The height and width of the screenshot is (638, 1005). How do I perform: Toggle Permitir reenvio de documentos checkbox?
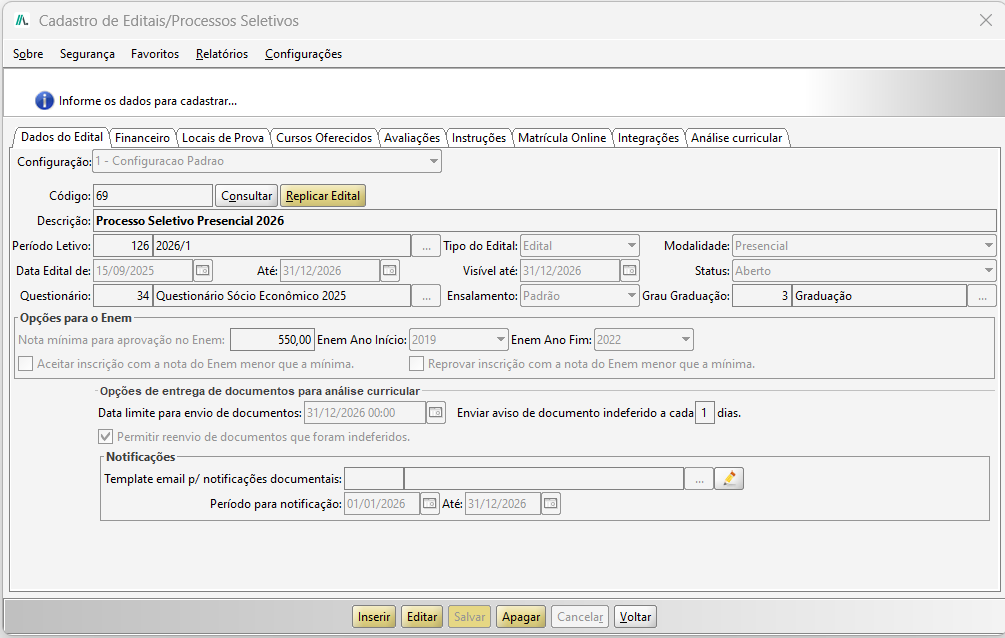[106, 437]
